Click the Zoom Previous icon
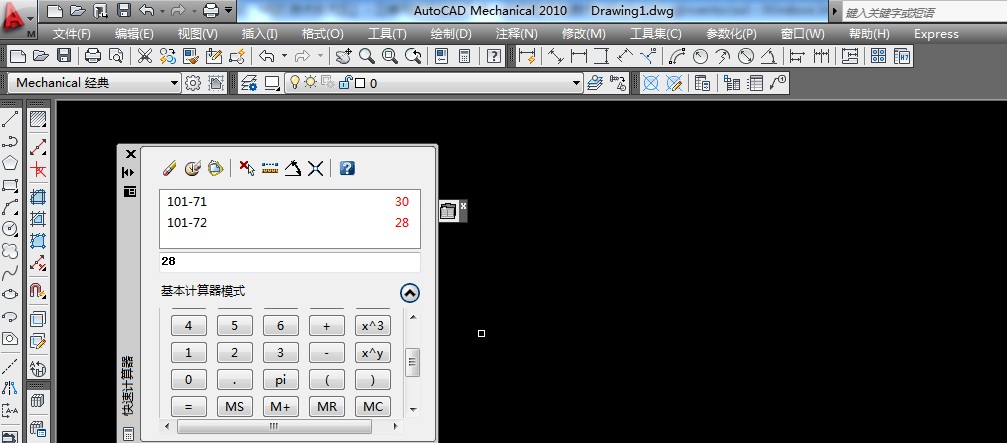 (413, 56)
